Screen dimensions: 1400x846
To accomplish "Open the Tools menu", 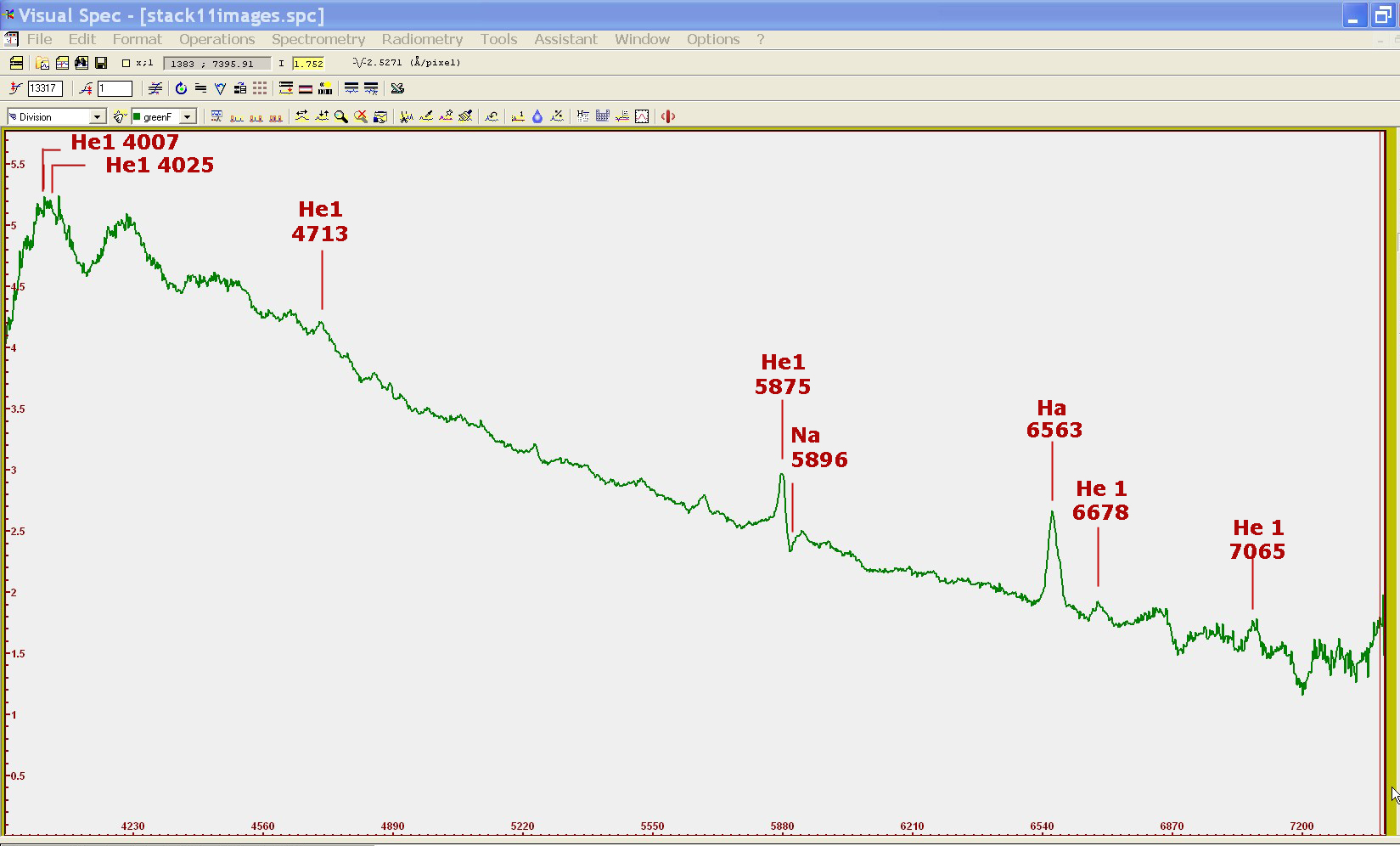I will pos(498,39).
